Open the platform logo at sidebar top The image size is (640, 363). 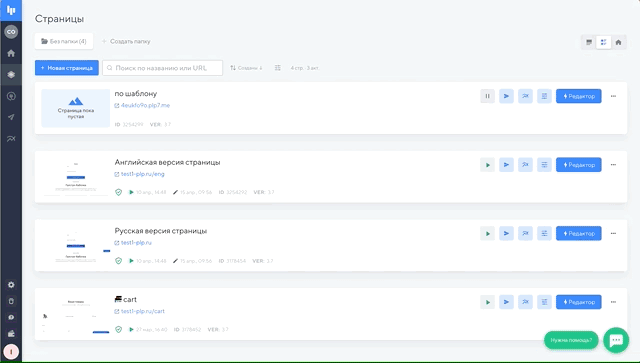tap(11, 10)
